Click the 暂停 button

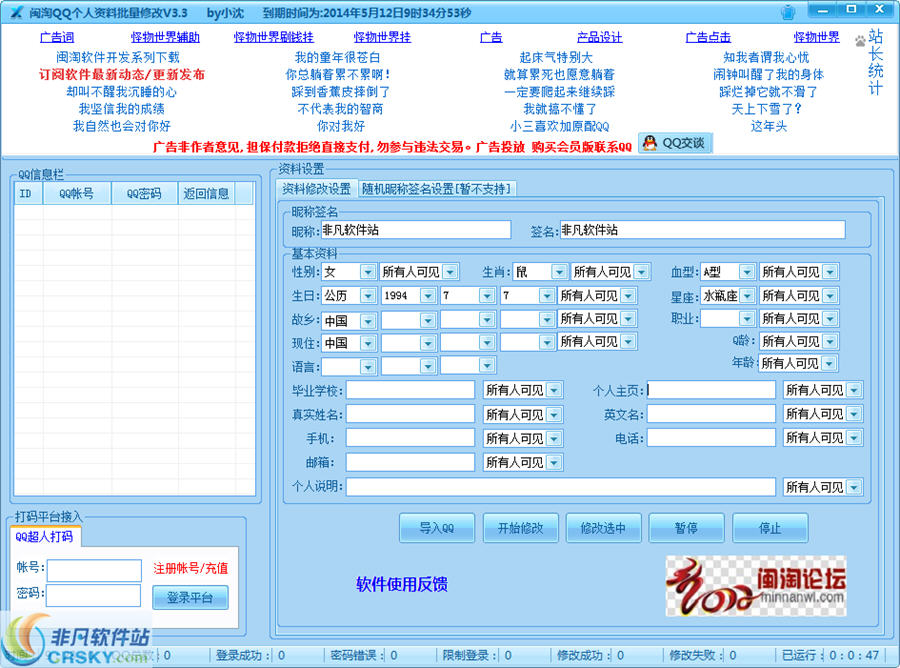coord(686,528)
